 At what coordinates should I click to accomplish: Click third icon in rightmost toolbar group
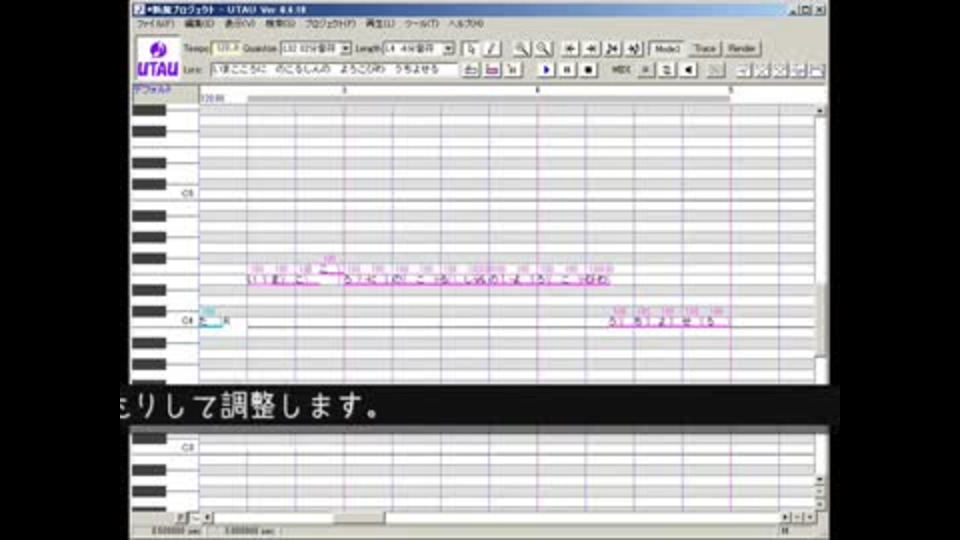coord(781,70)
